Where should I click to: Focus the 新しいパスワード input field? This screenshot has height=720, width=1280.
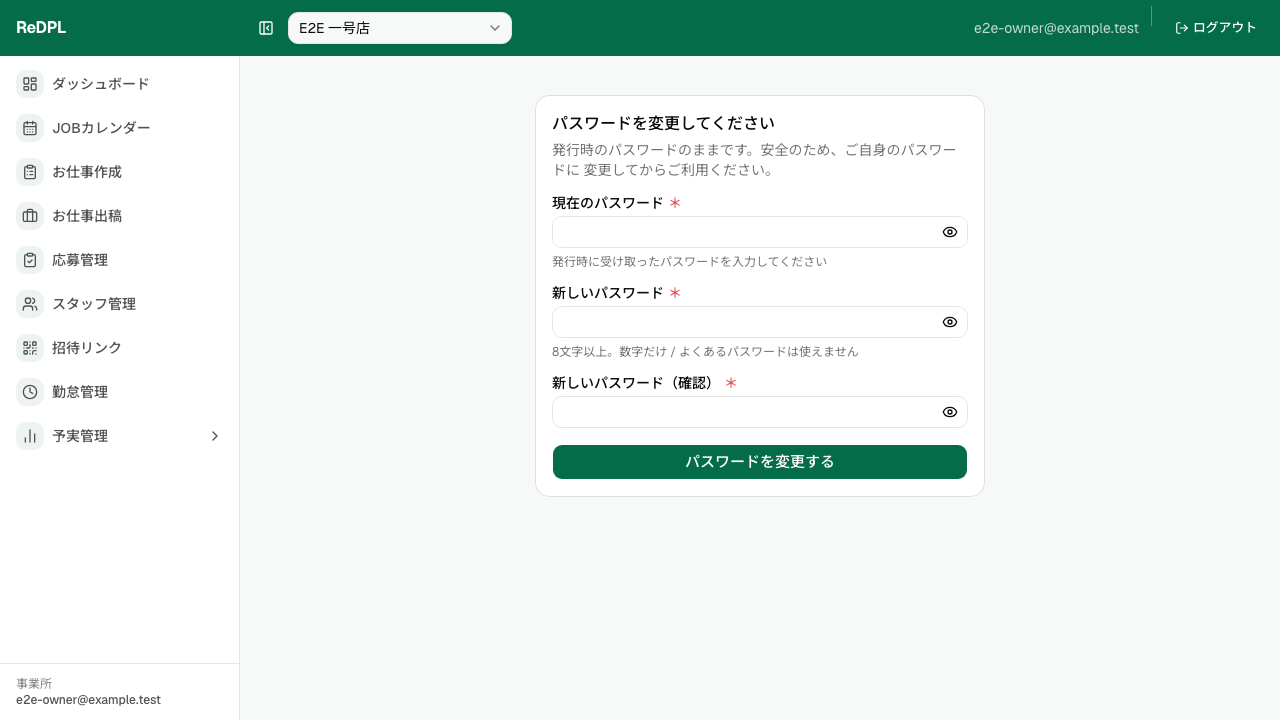760,322
